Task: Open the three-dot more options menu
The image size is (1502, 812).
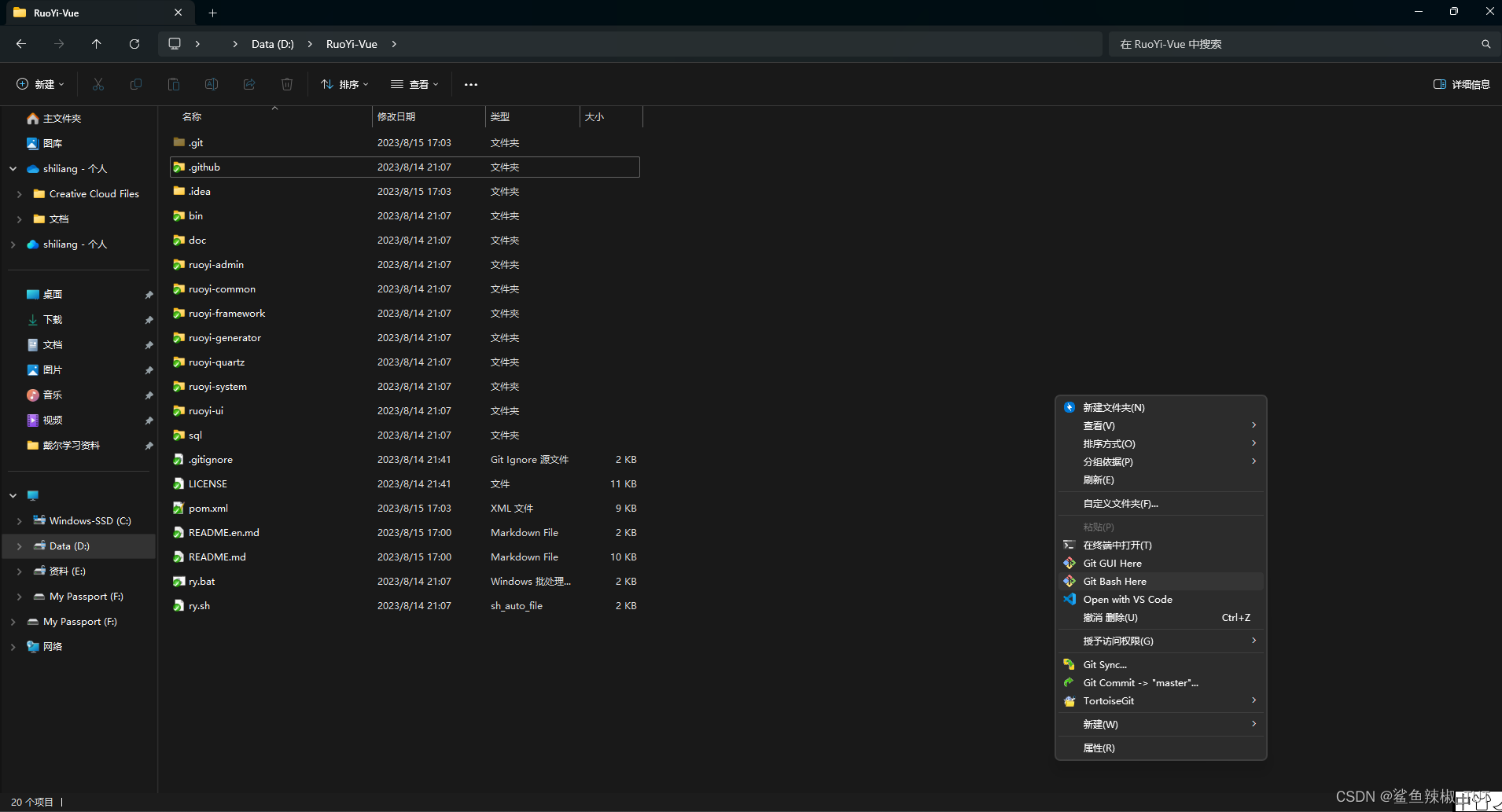Action: click(x=471, y=84)
